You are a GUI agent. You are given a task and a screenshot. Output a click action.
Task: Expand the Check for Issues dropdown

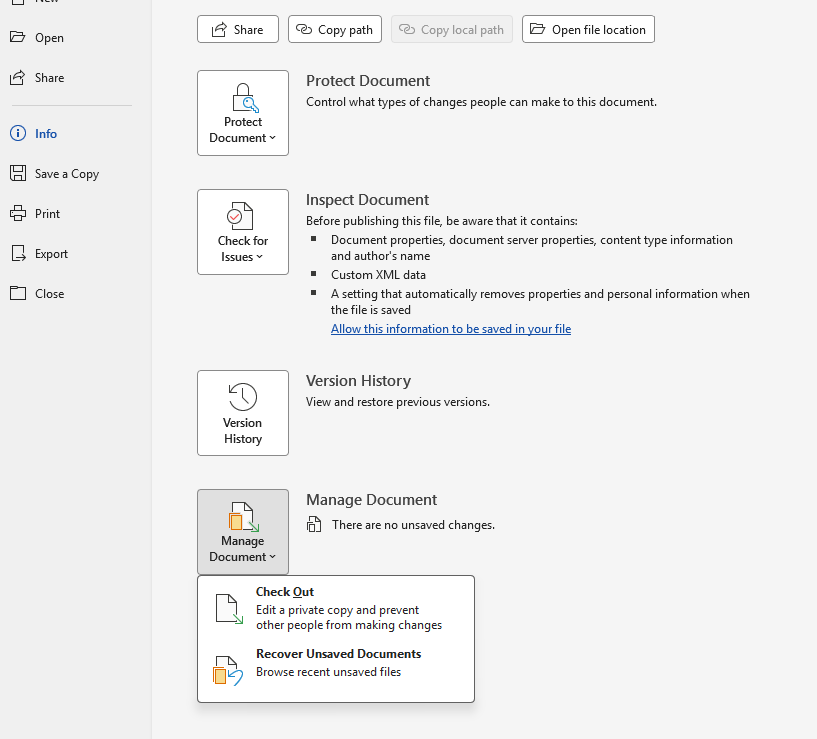click(243, 232)
